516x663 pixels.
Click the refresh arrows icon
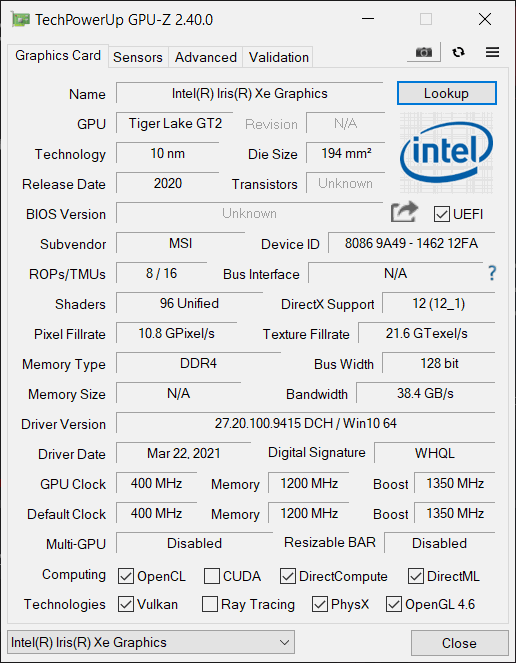click(458, 52)
